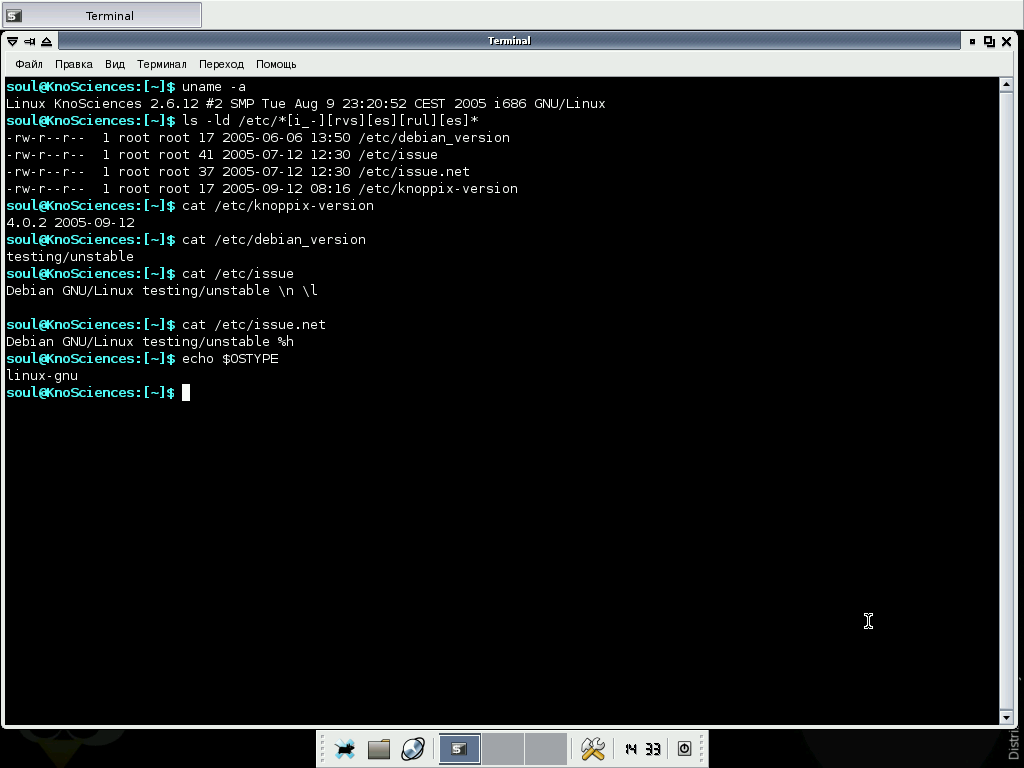Screen dimensions: 1024x768
Task: Switch to the second workspace in pager
Action: [503, 748]
